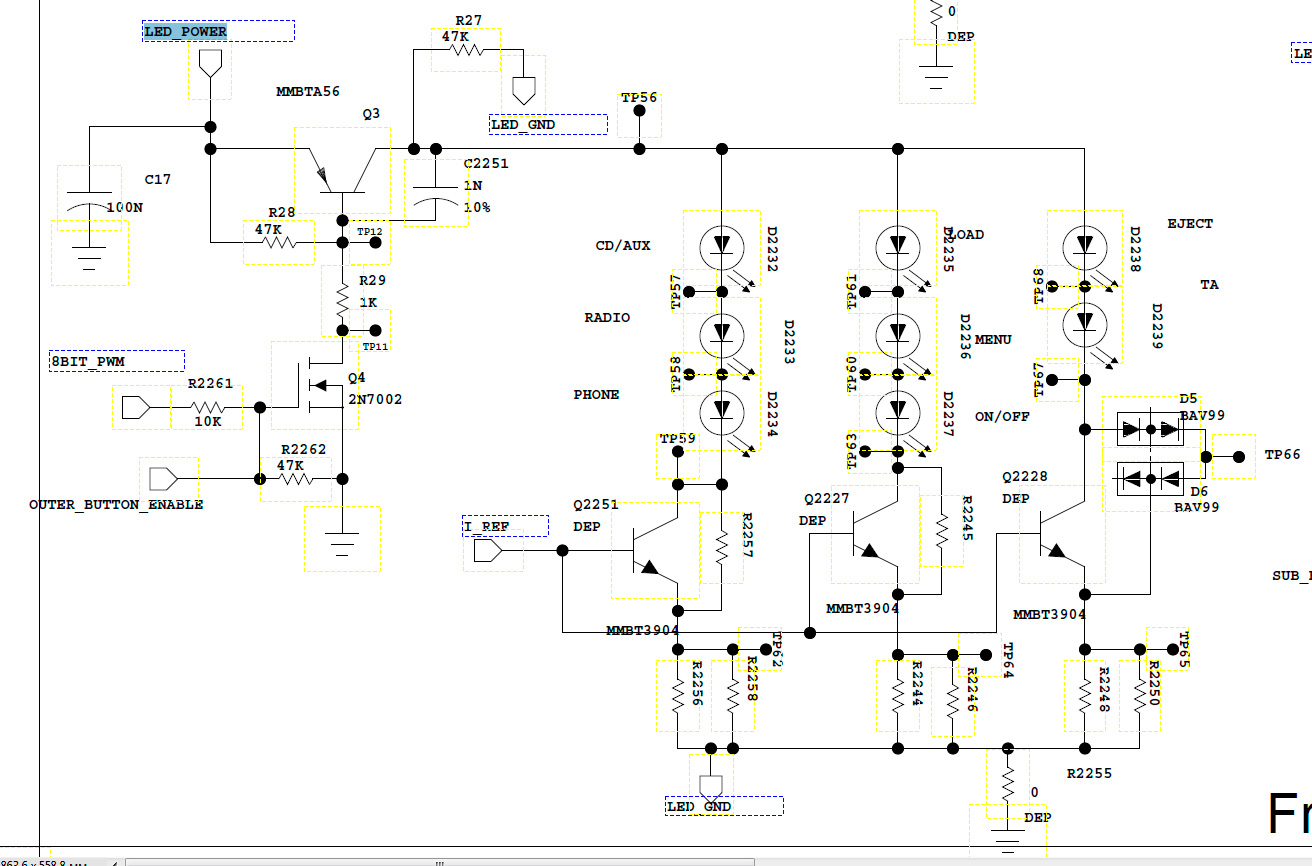Screen dimensions: 1312x866
Task: Select the R28 47K resistor symbol
Action: [x=279, y=242]
